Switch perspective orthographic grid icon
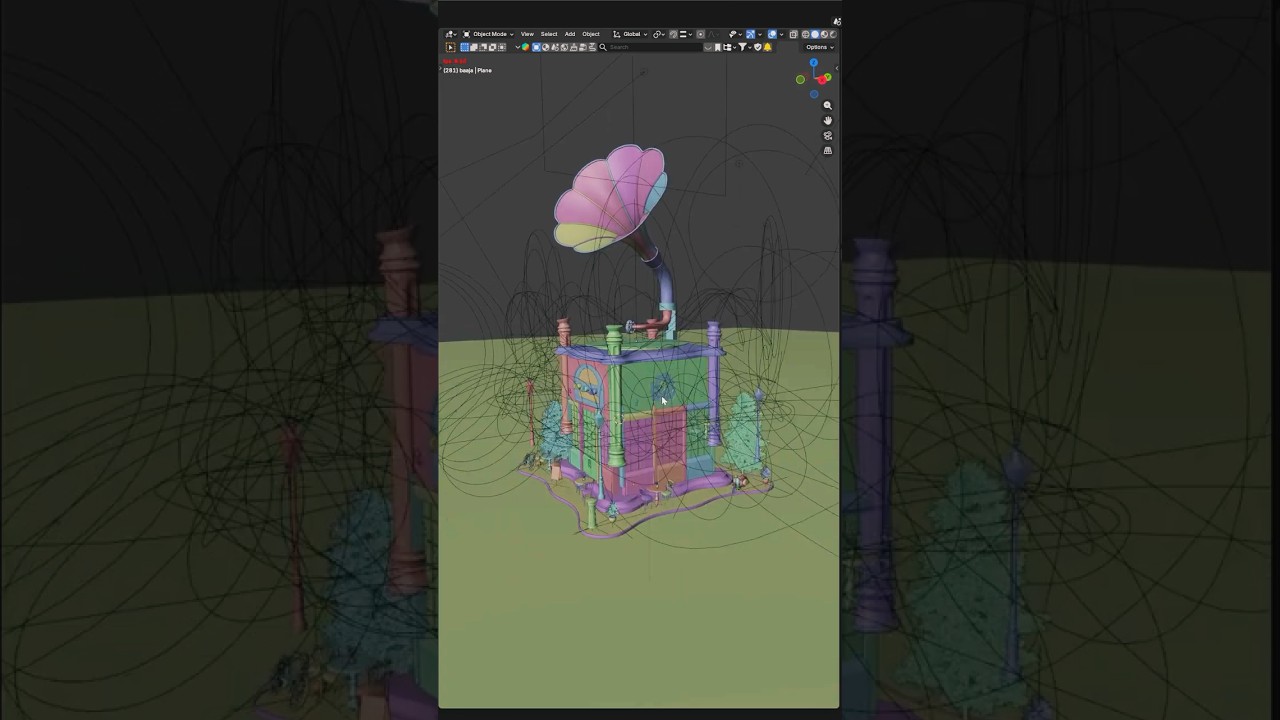 coord(827,150)
